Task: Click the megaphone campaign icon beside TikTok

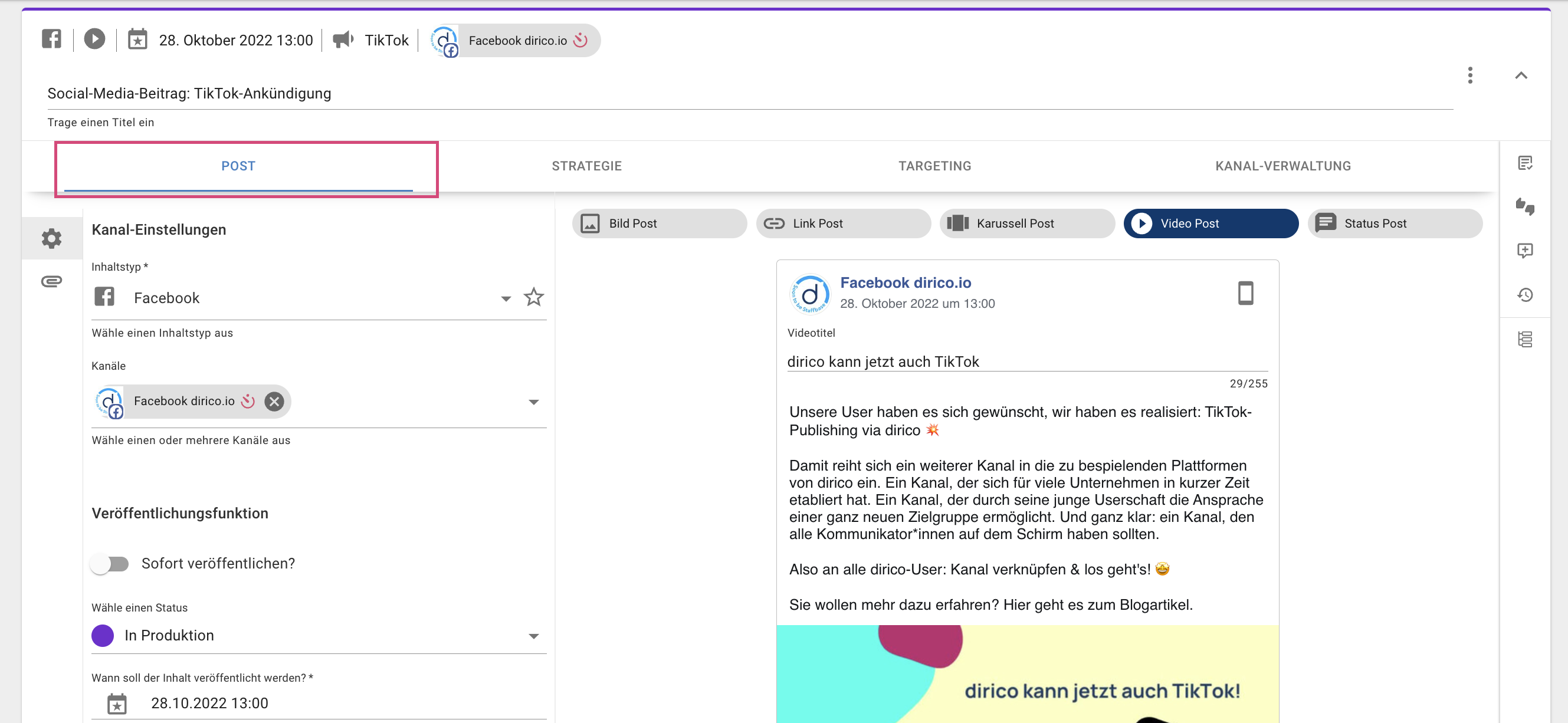Action: tap(343, 40)
